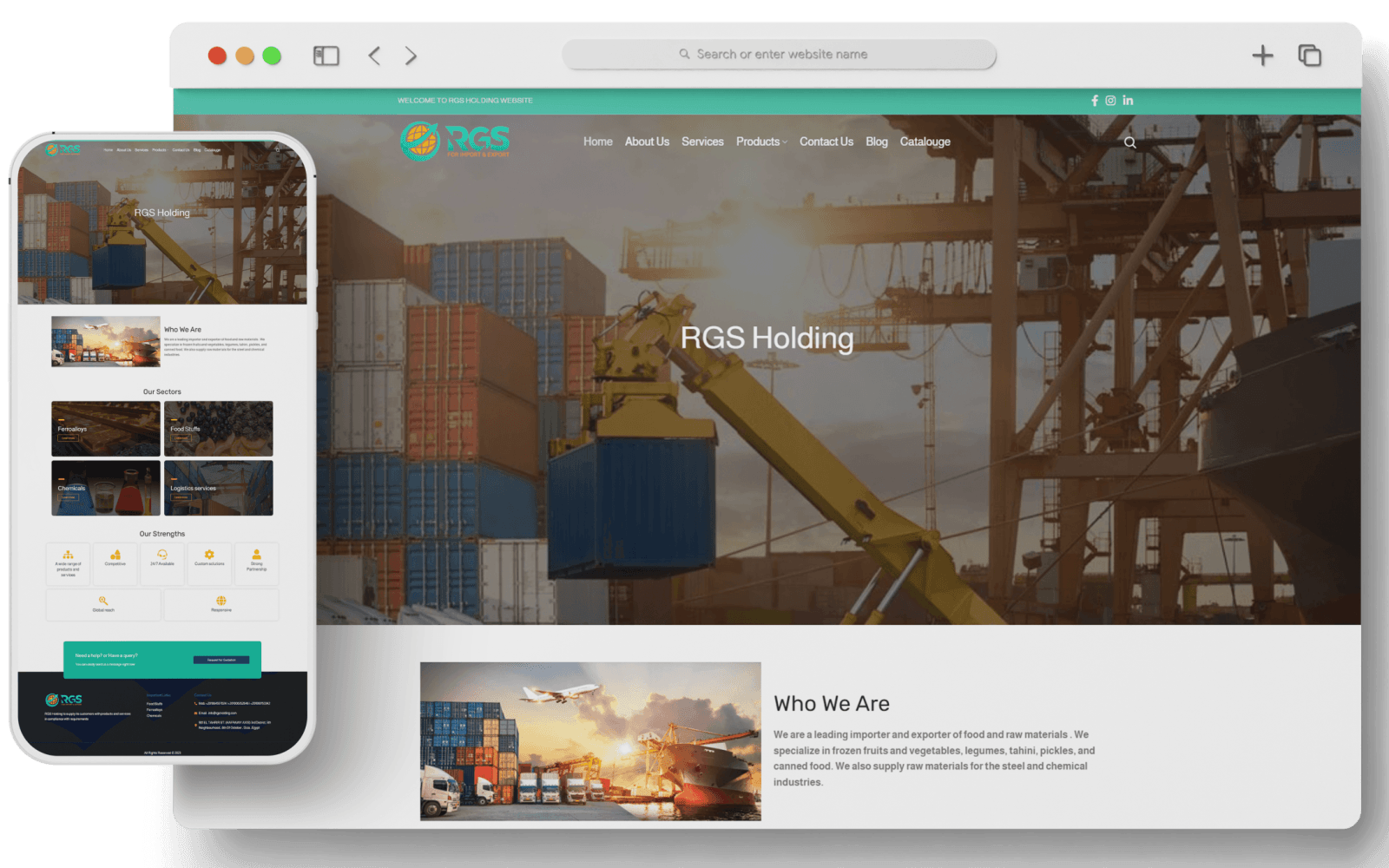Click the Competitive shapes icon on phone

[115, 554]
